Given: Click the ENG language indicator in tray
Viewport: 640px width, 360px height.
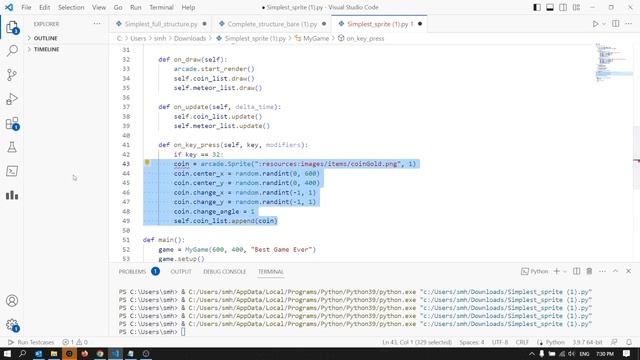Looking at the screenshot, I should 584,353.
